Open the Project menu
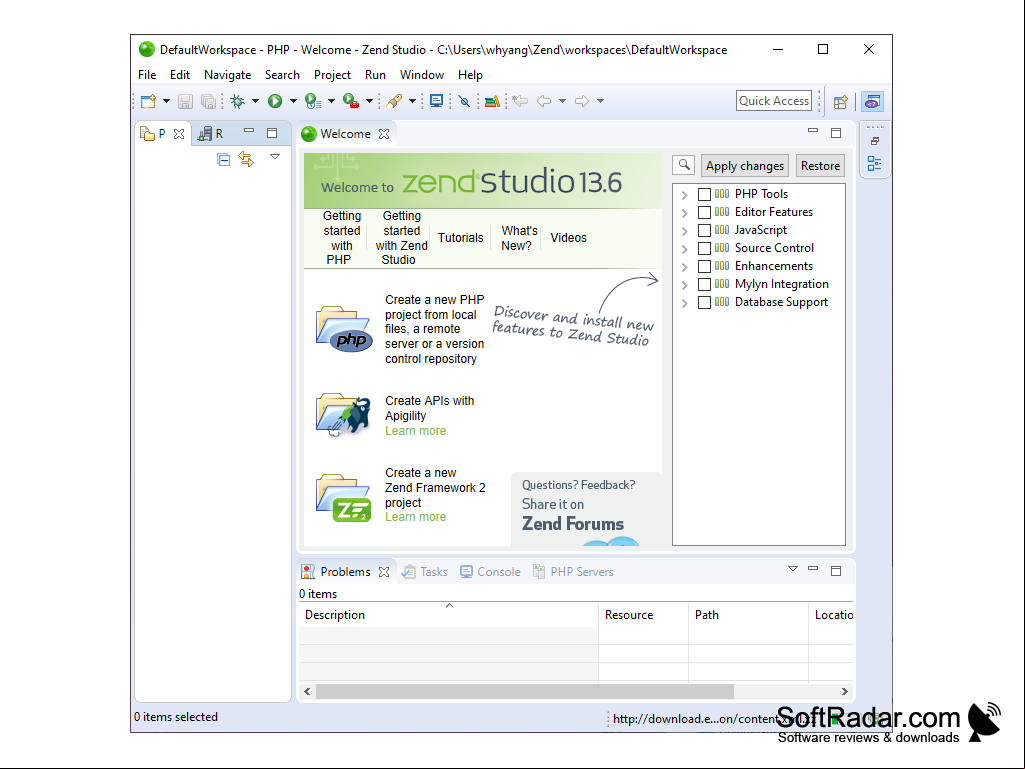 point(332,75)
